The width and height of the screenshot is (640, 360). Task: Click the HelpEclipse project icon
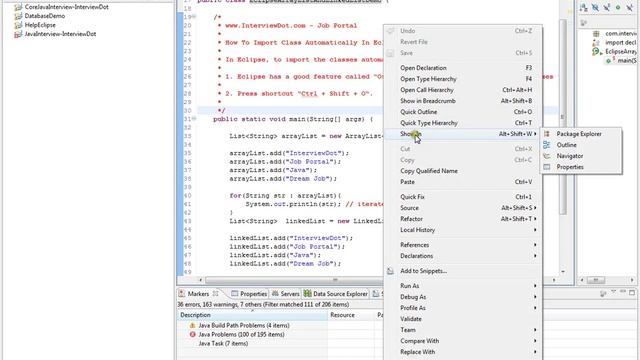(x=18, y=25)
